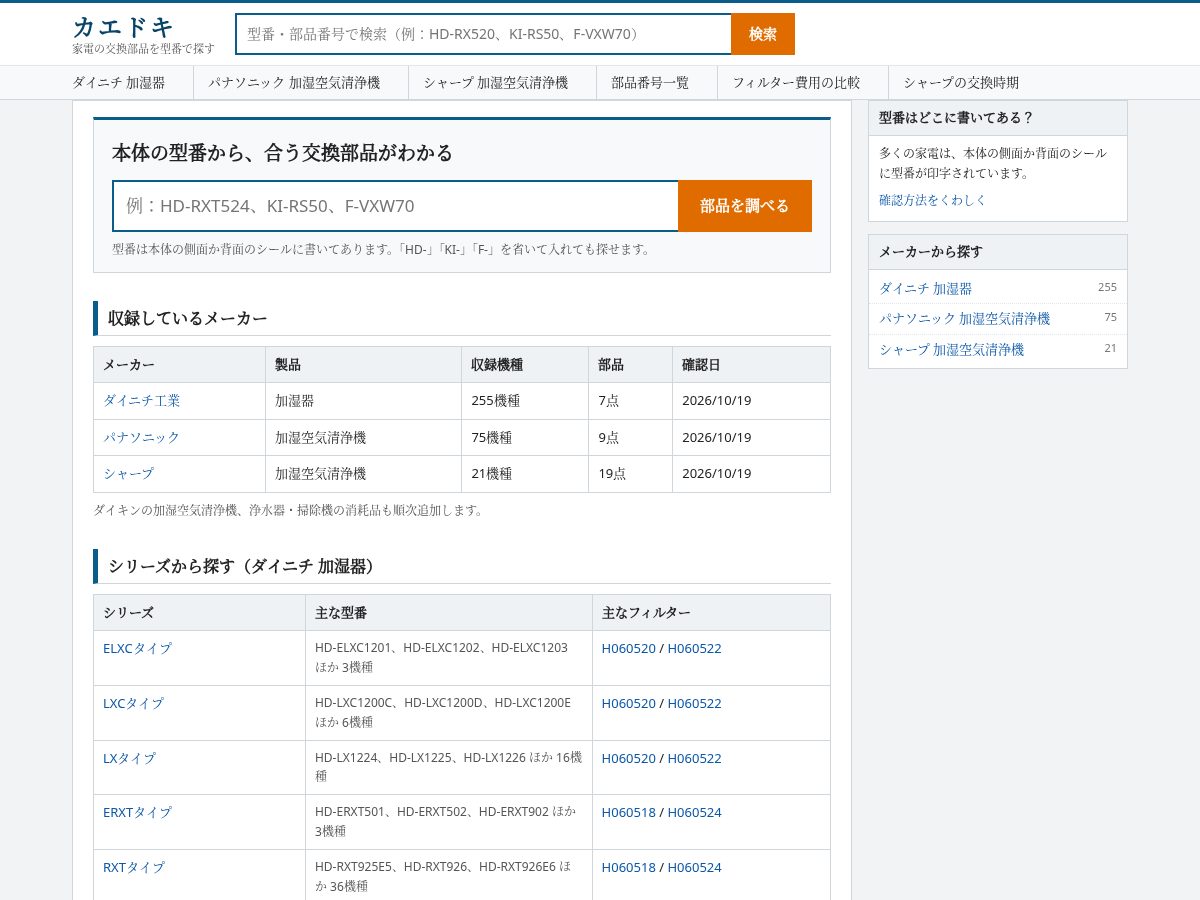The height and width of the screenshot is (900, 1200).
Task: Open H060520 filter in LXタイプ row
Action: point(629,758)
